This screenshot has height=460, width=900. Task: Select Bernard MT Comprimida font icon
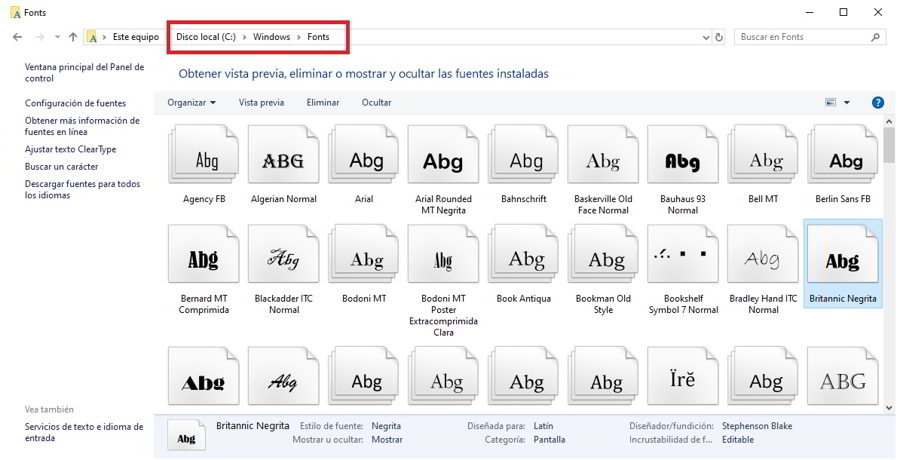[x=203, y=254]
